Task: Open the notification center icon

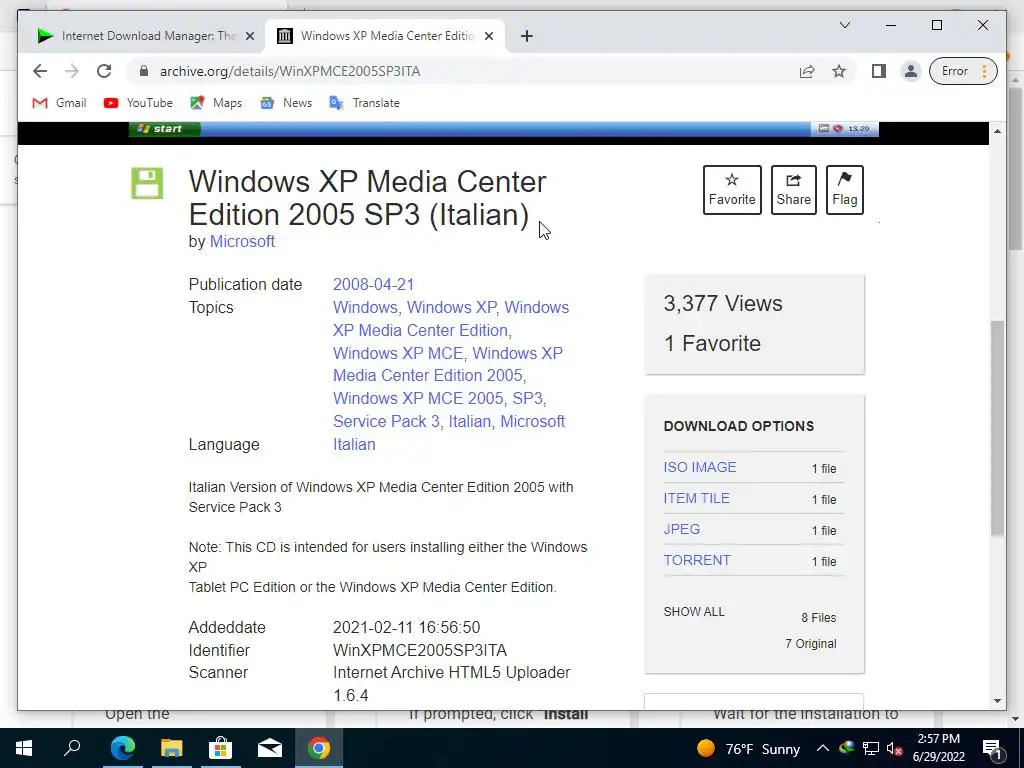Action: [x=993, y=748]
